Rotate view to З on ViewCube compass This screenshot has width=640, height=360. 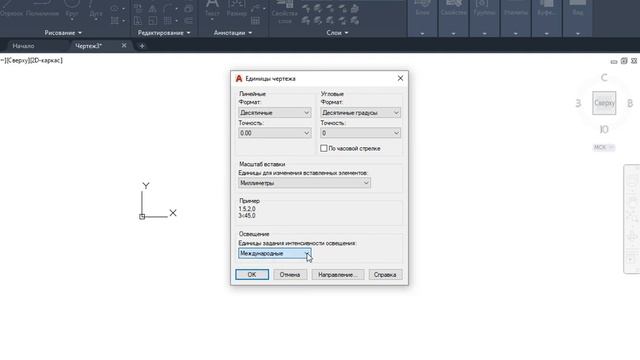point(578,103)
